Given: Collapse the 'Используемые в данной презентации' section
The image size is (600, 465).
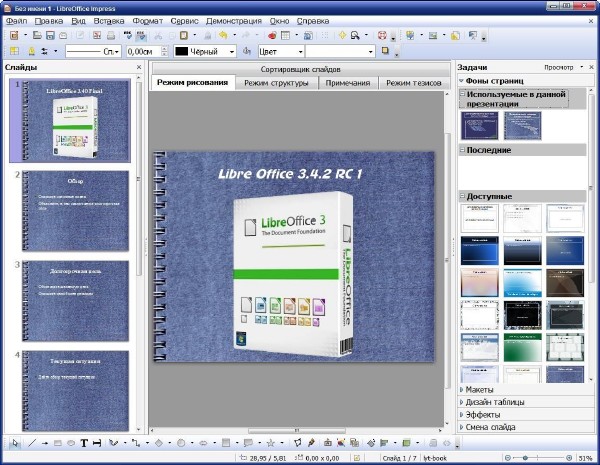Looking at the screenshot, I should tap(463, 93).
